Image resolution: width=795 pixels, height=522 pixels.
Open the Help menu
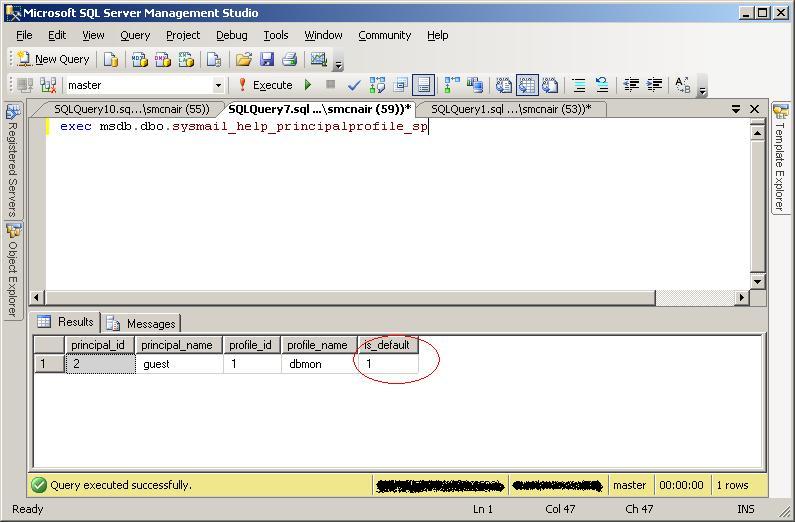tap(438, 35)
